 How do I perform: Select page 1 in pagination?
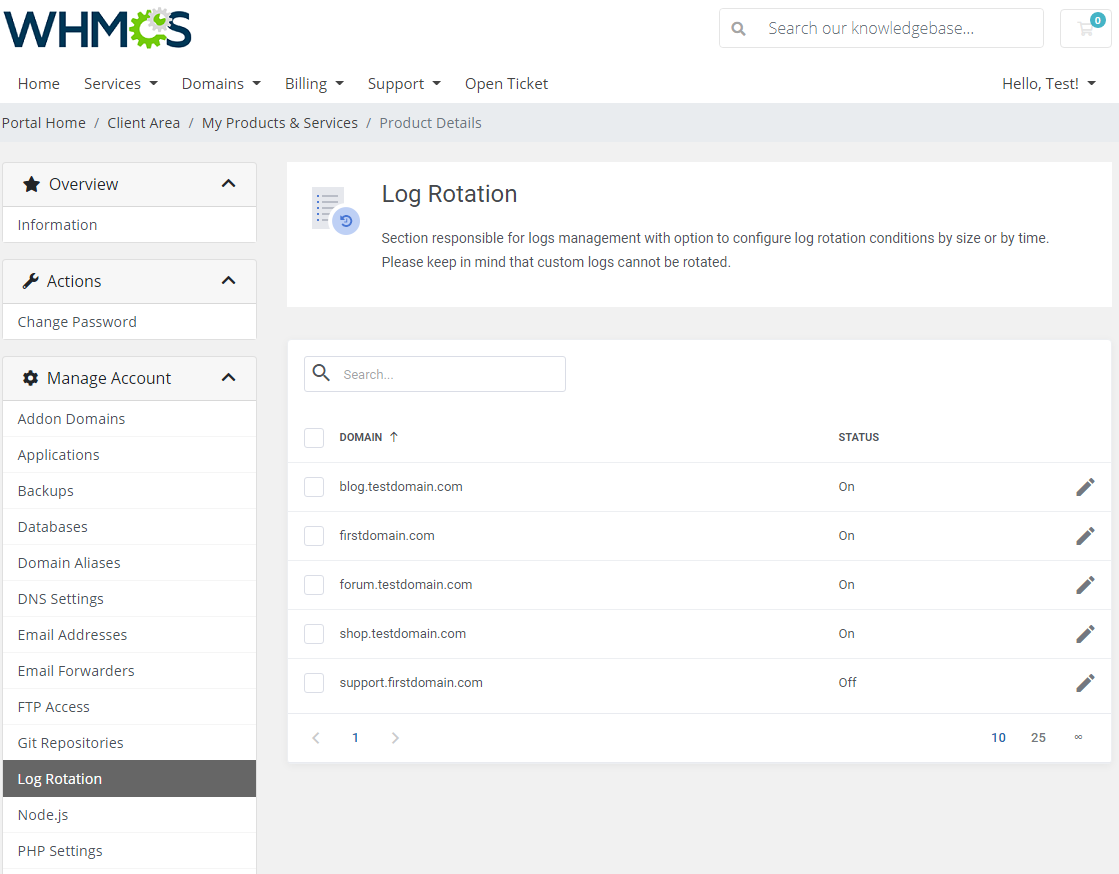tap(355, 738)
